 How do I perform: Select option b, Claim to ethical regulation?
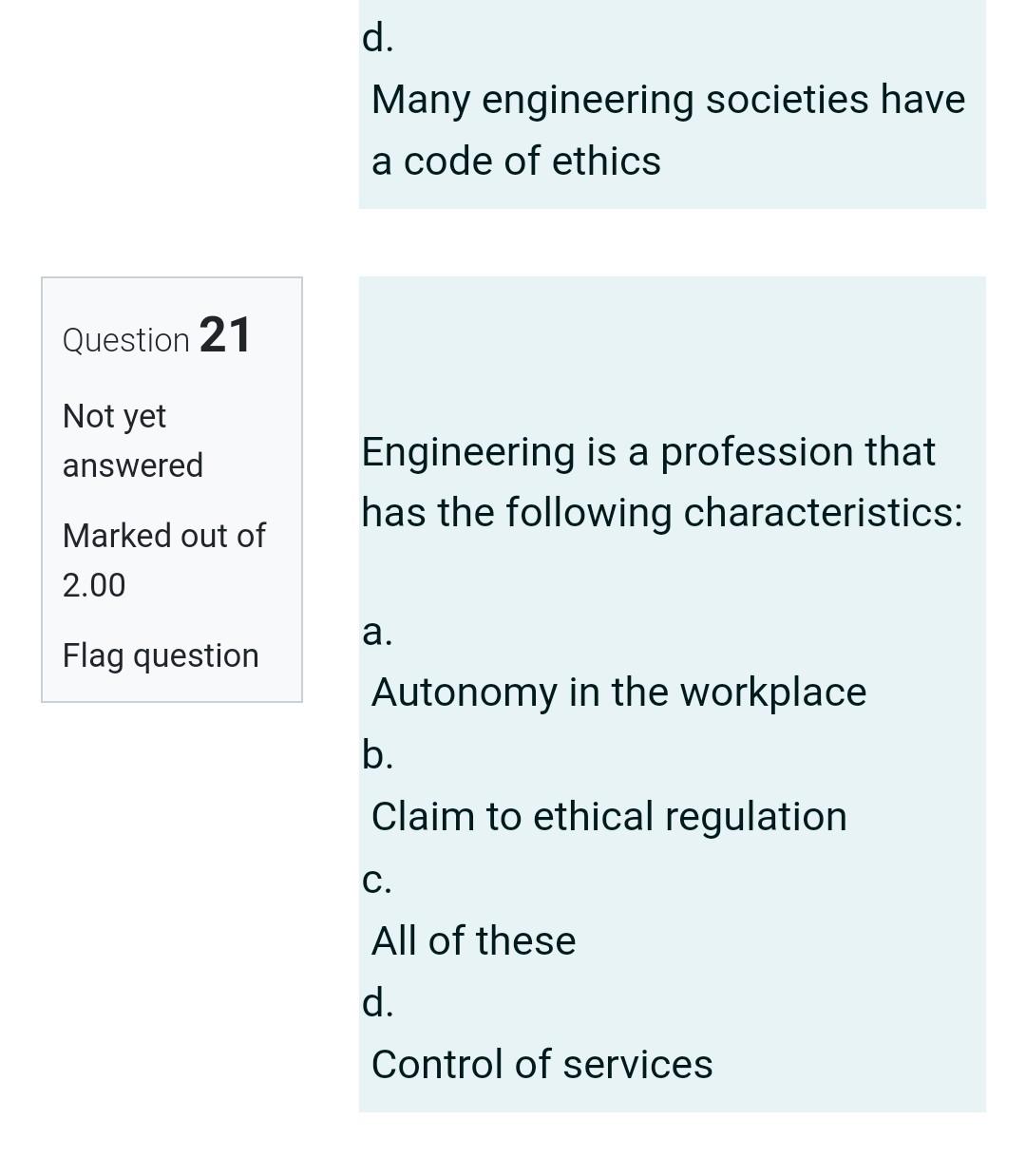(609, 815)
